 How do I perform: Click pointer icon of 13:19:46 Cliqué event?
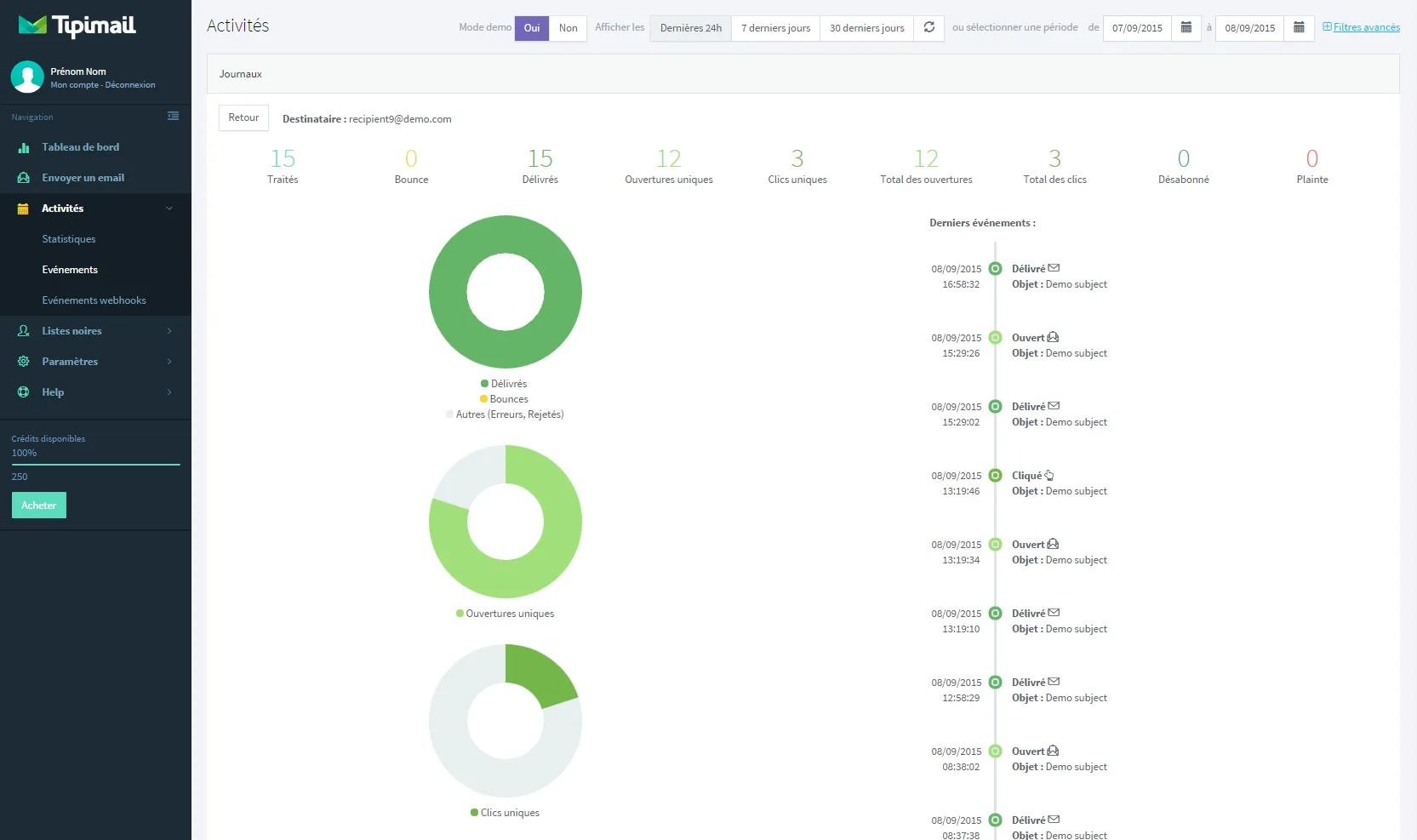1049,476
